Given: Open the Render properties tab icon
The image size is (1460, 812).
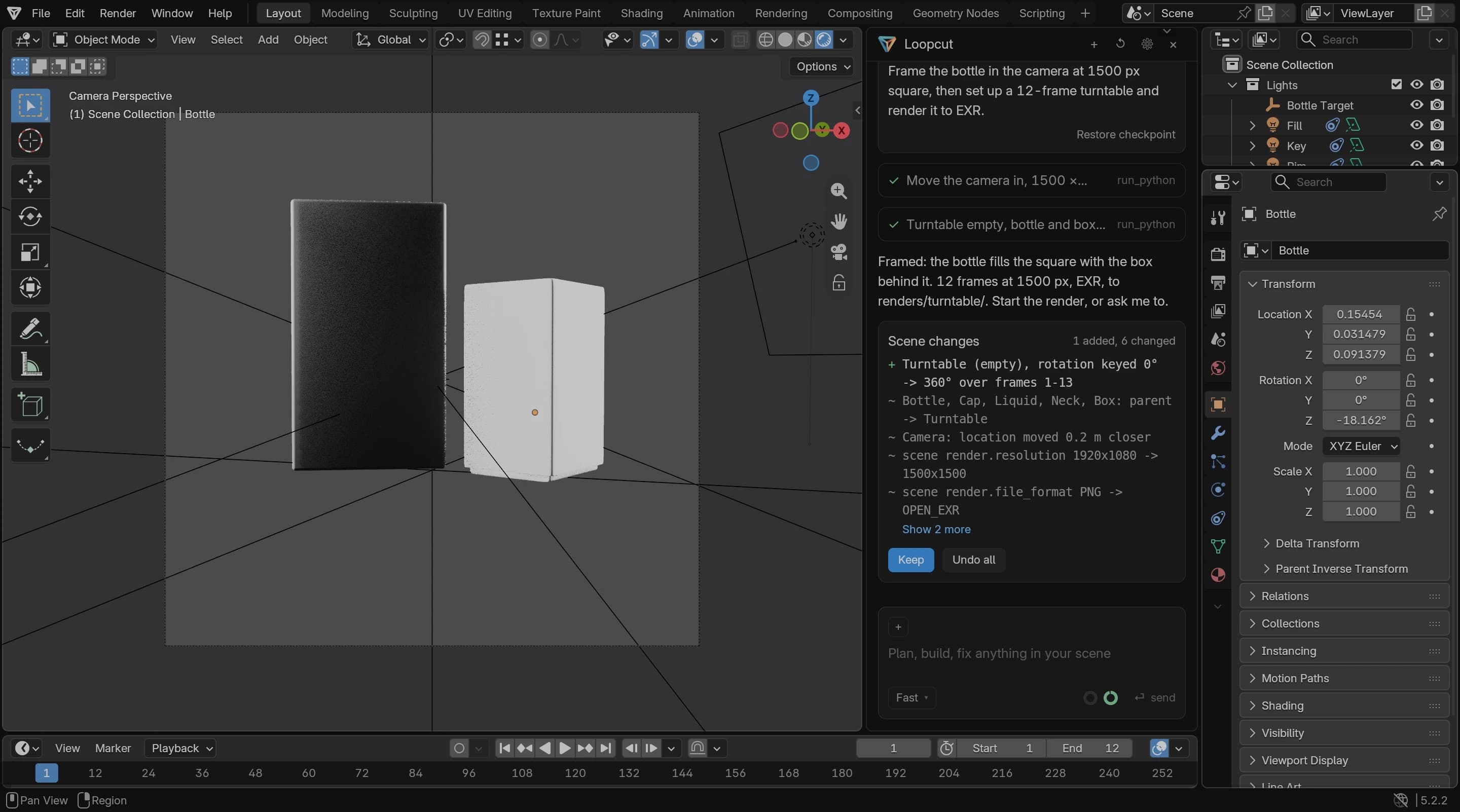Looking at the screenshot, I should (x=1218, y=254).
